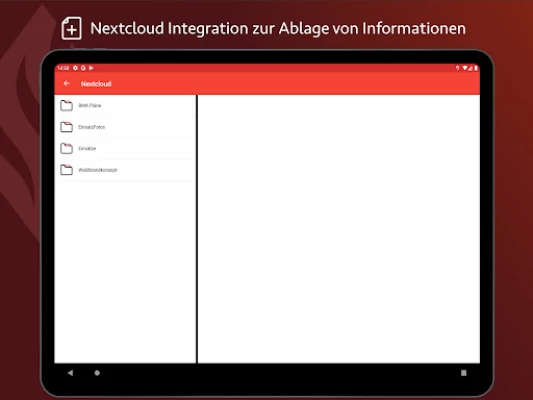Tap the settings gear status bar icon

pyautogui.click(x=75, y=68)
